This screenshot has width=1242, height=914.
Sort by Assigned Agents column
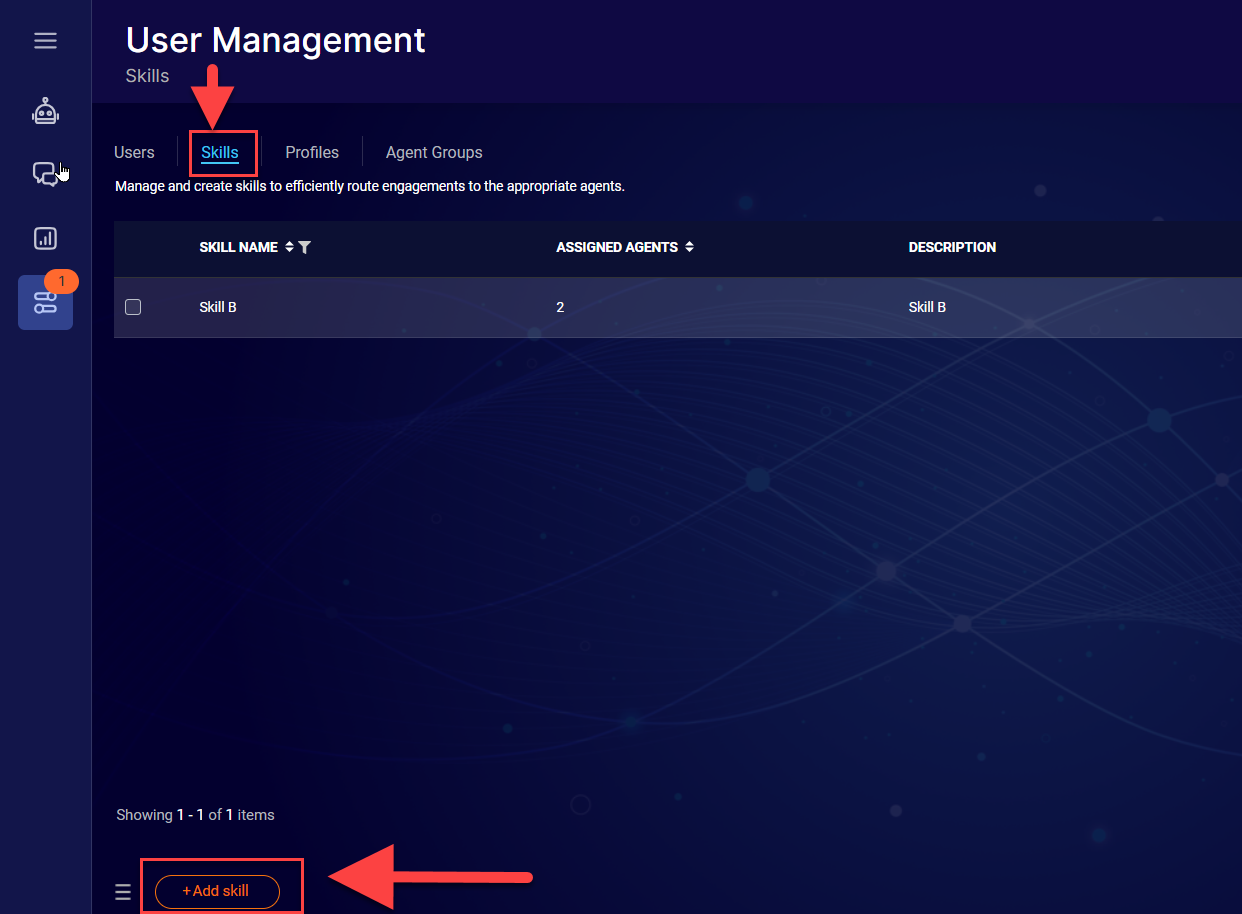(689, 247)
